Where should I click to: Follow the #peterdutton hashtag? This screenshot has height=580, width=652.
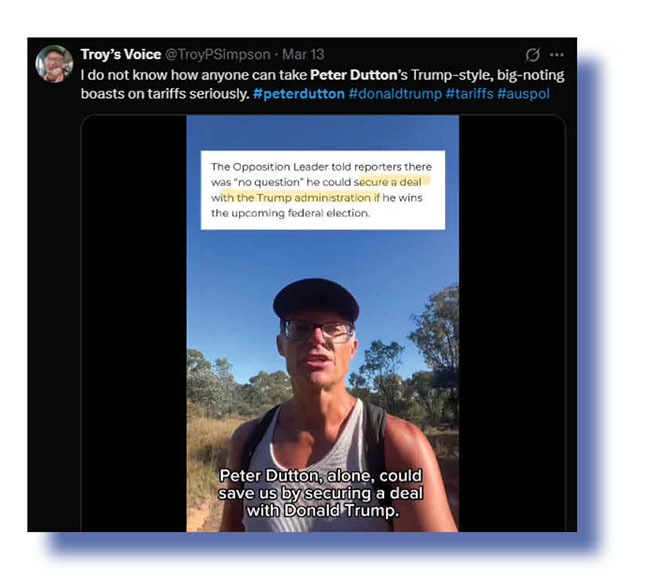pyautogui.click(x=299, y=94)
